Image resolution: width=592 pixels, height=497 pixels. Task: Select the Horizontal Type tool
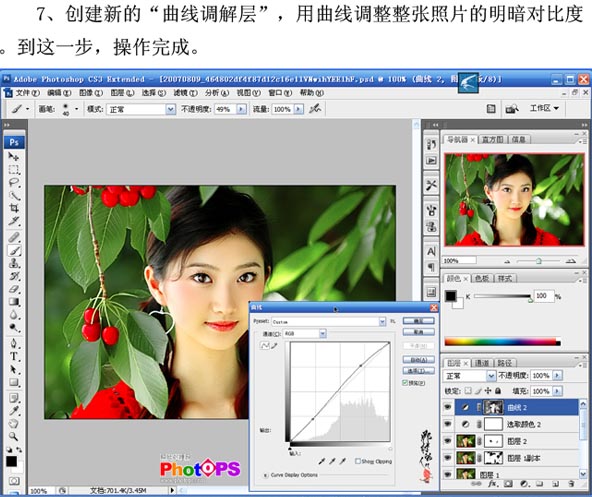pyautogui.click(x=14, y=356)
